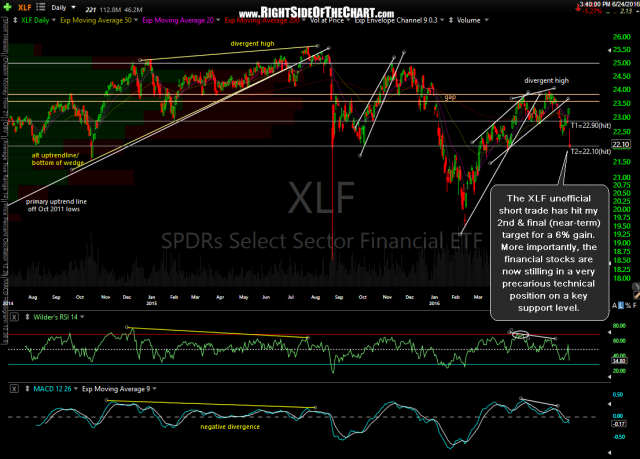Close the MACD 12 26 panel

point(14,389)
